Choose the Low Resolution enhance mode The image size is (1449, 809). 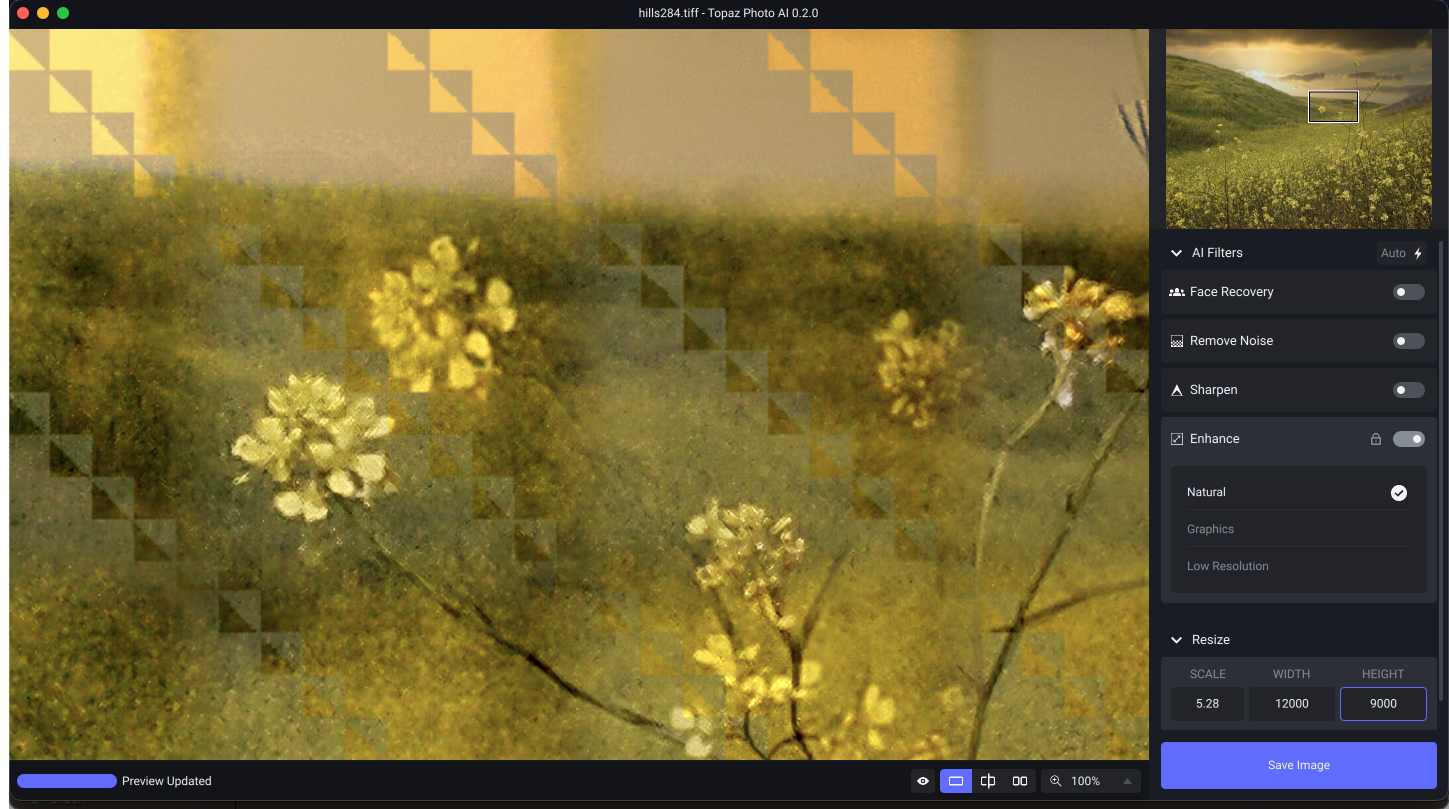1227,566
